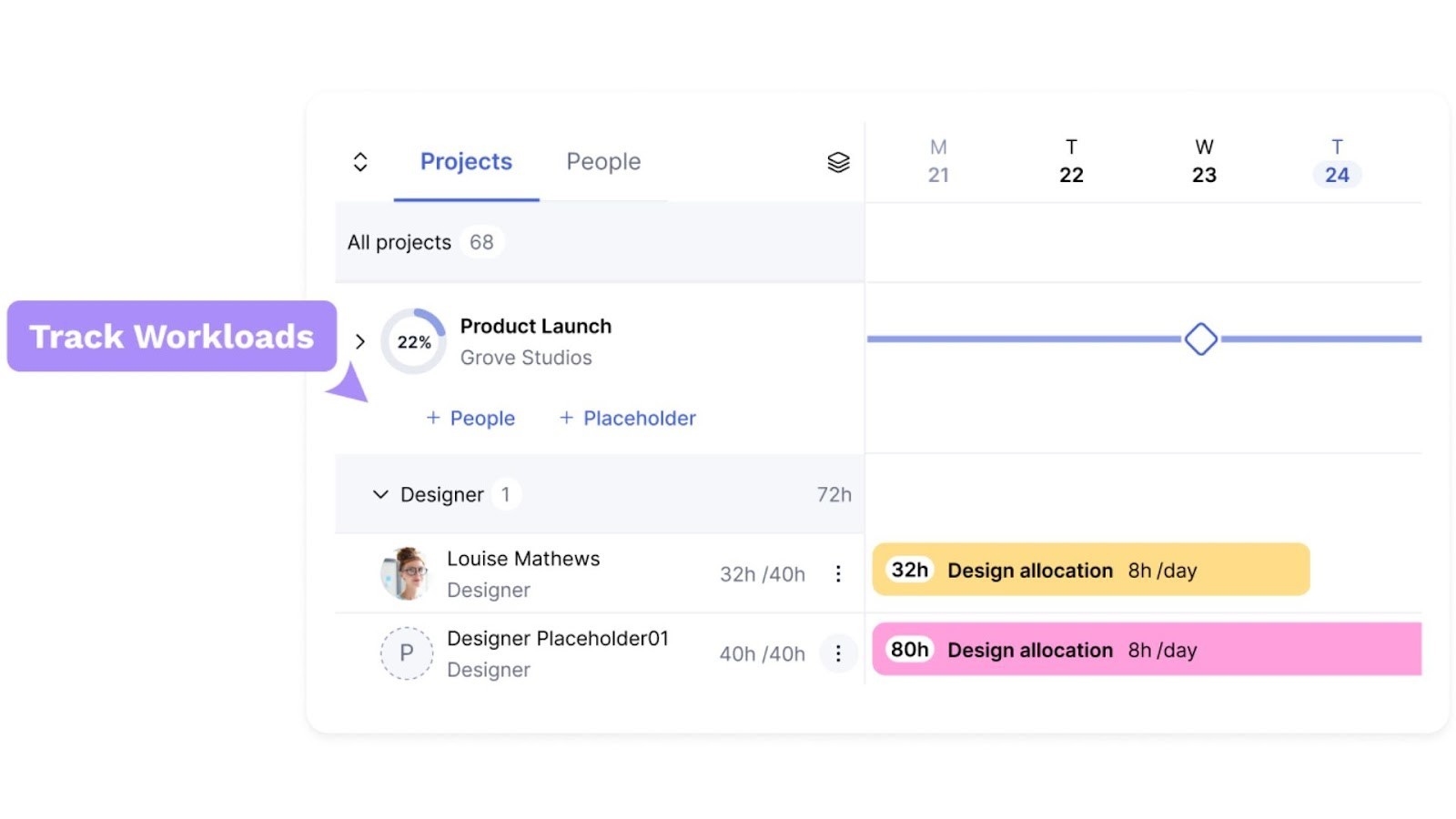Open Louise Mathews three-dot options menu
Screen dimensions: 1456x819
[838, 573]
